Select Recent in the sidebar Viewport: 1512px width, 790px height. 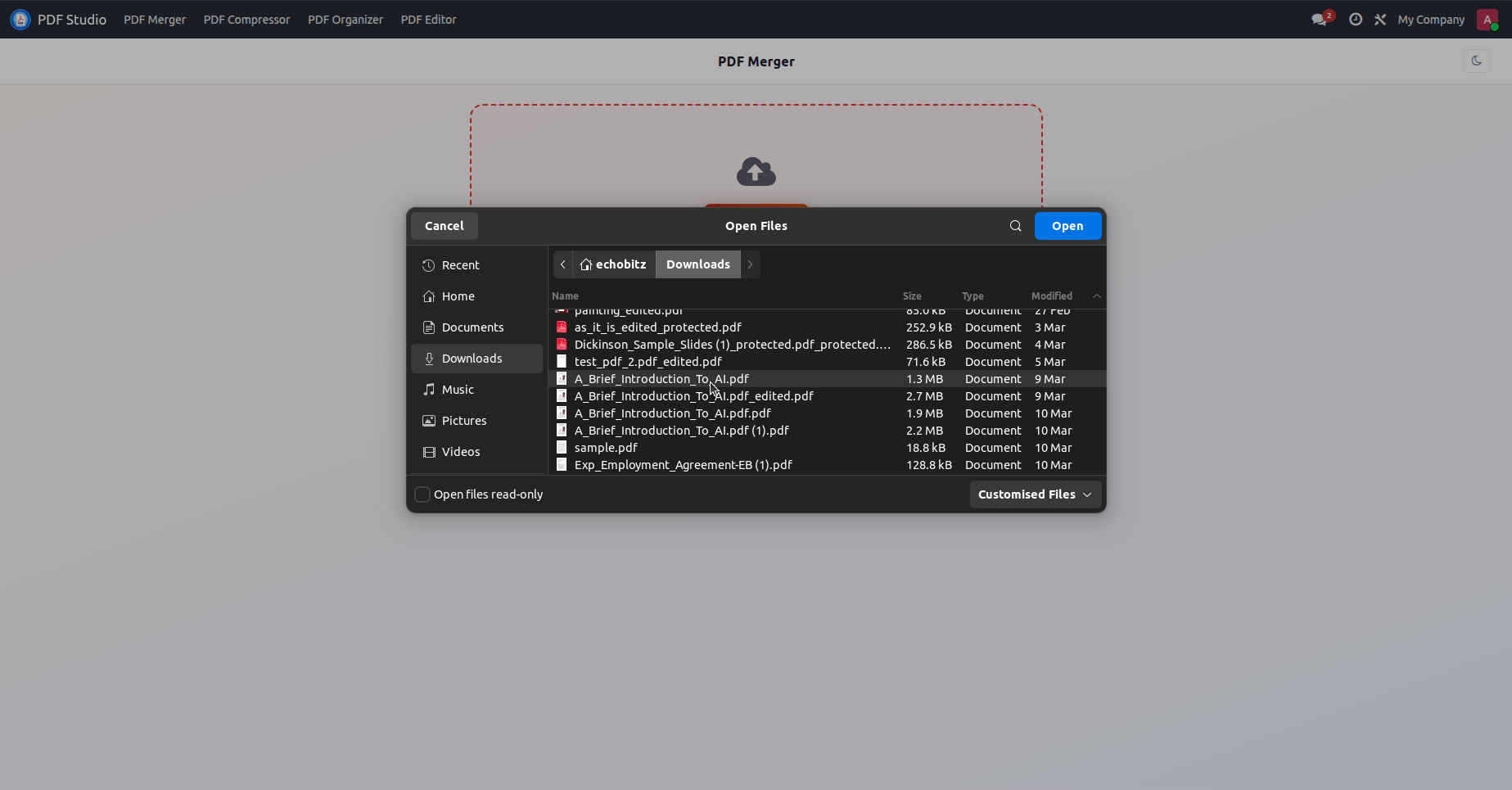(477, 265)
